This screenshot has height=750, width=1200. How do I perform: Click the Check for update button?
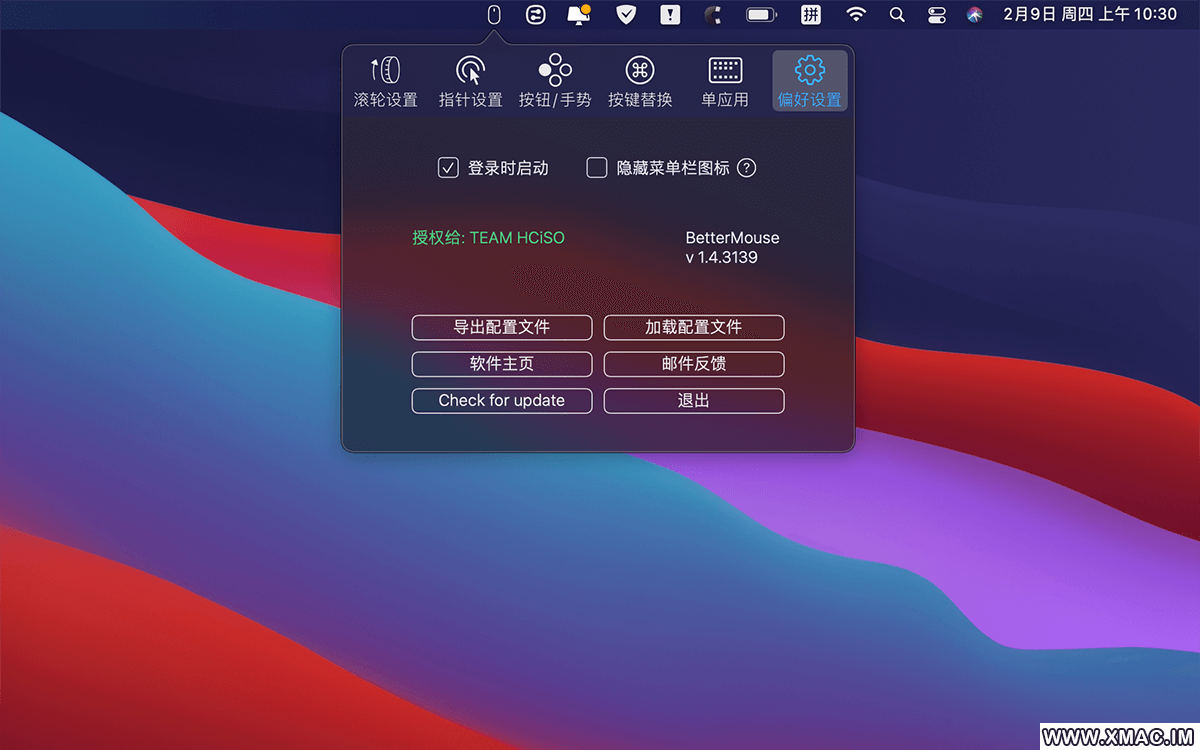pos(502,401)
